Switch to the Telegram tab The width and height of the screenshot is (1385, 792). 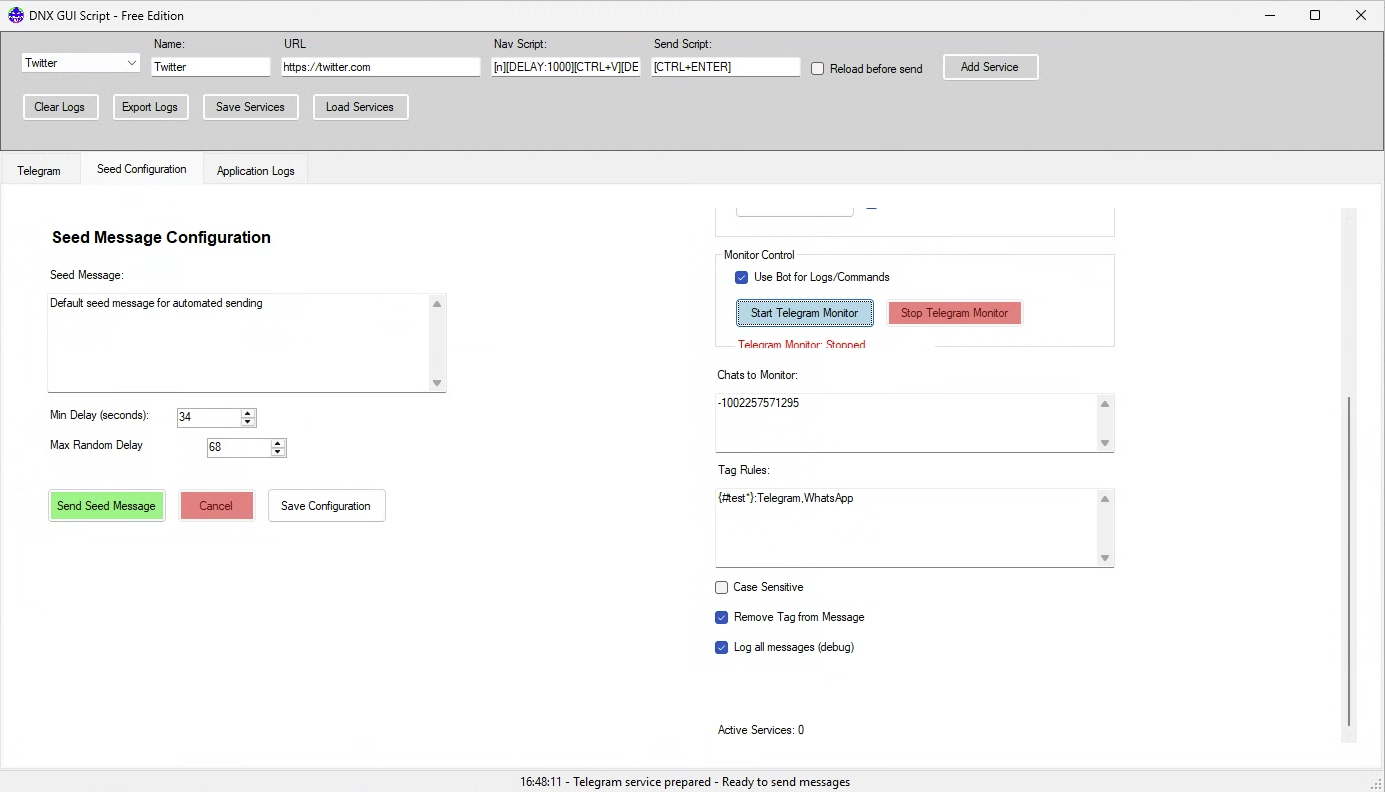point(39,171)
